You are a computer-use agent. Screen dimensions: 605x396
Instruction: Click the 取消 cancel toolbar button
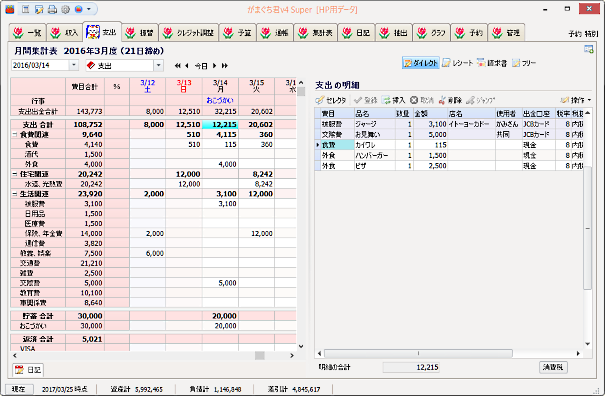coord(422,100)
